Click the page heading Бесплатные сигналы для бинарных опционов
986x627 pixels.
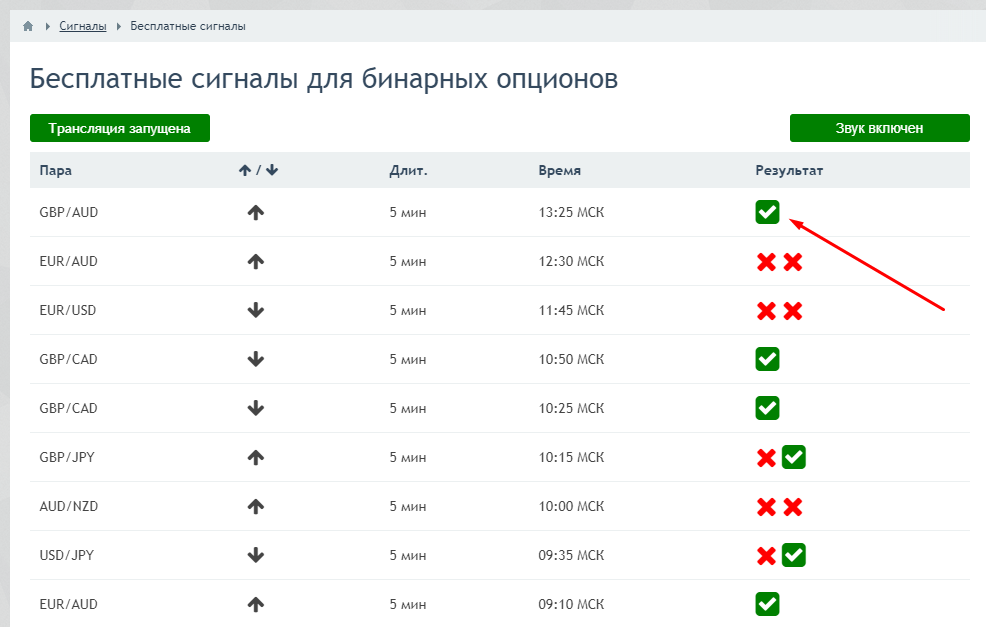coord(324,79)
